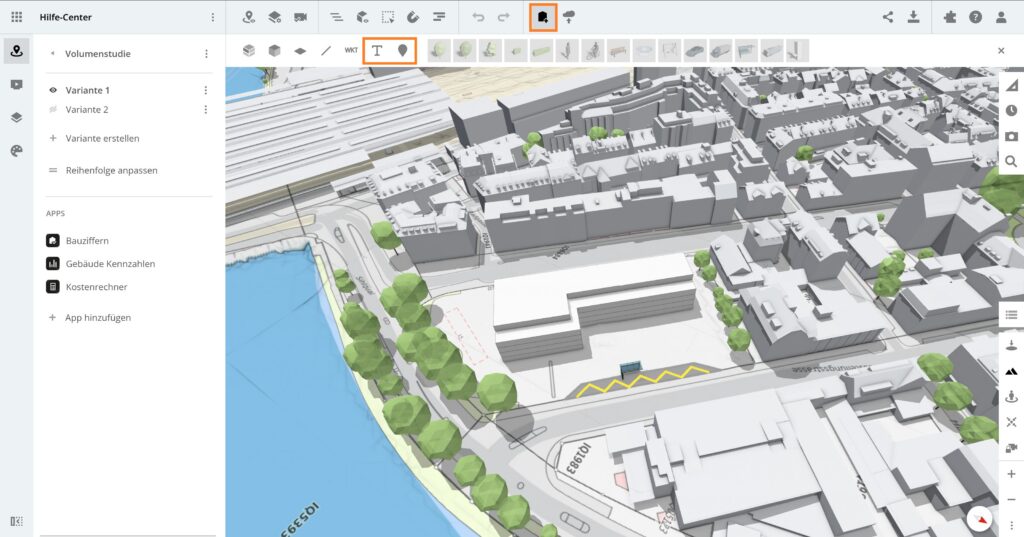1024x537 pixels.
Task: Open the Kostenrechner app
Action: tap(95, 287)
